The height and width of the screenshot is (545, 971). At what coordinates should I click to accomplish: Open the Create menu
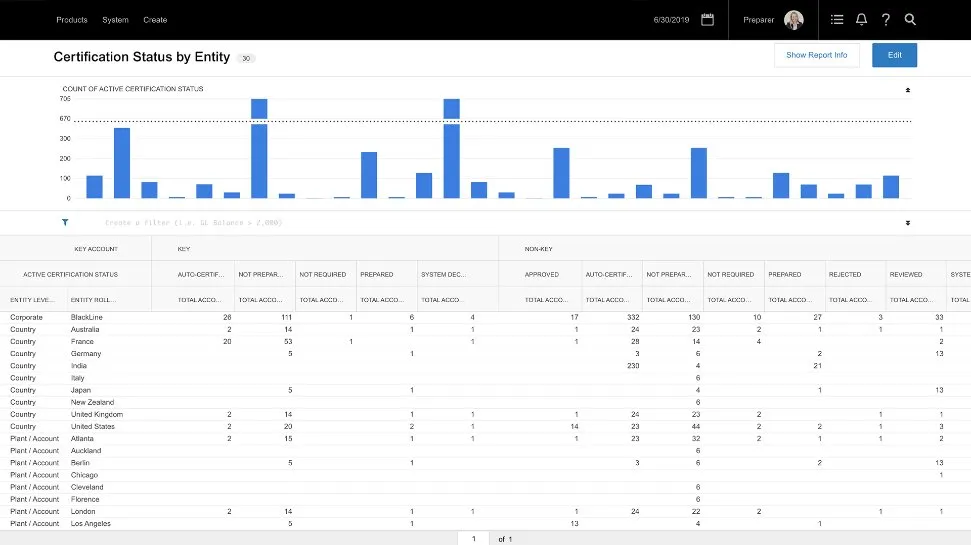pos(155,20)
